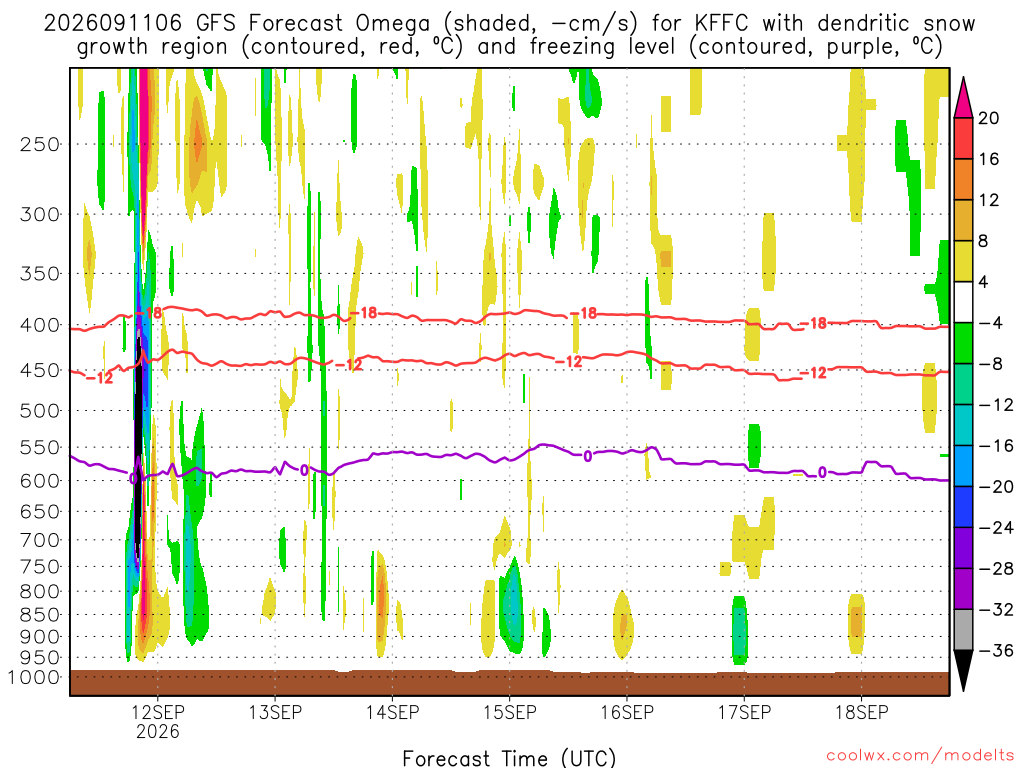Click the 250 pressure level label
1024x768 pixels.
(40, 144)
